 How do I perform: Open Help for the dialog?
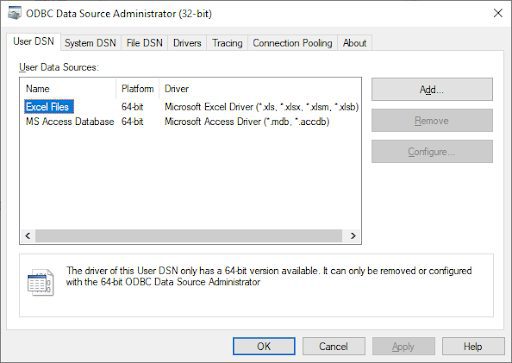[473, 346]
